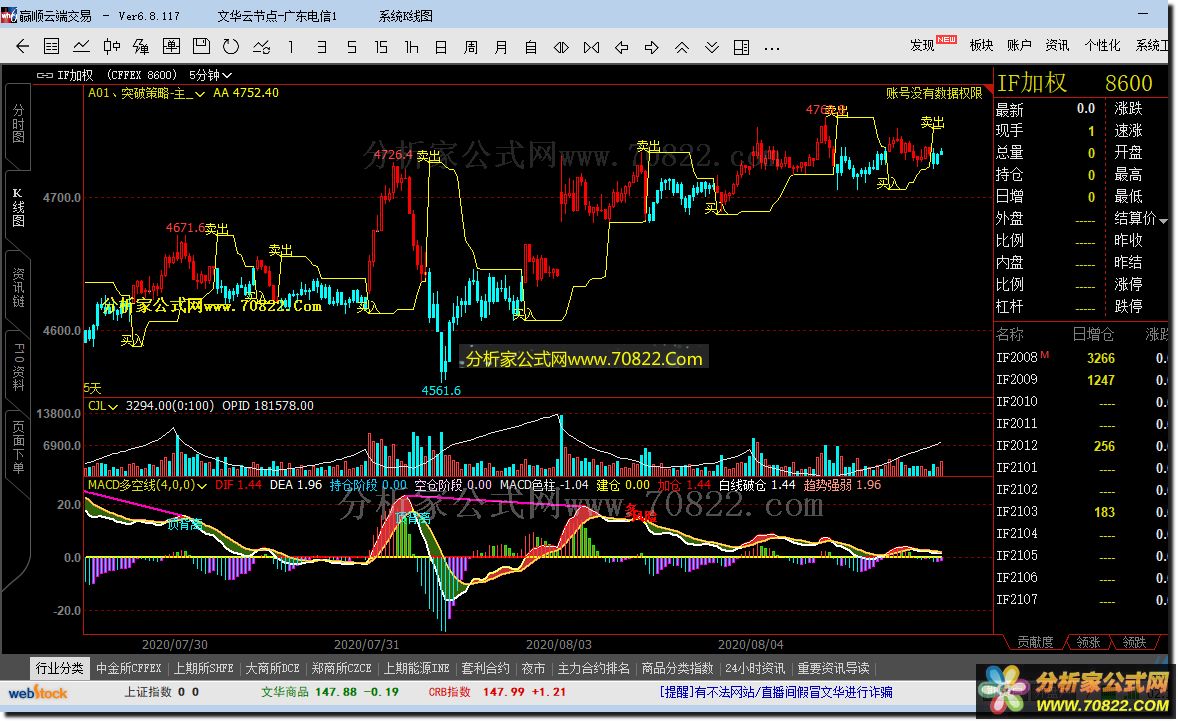Select the 上期能源INE bottom tab
Viewport: 1178px width, 721px height.
pyautogui.click(x=417, y=668)
